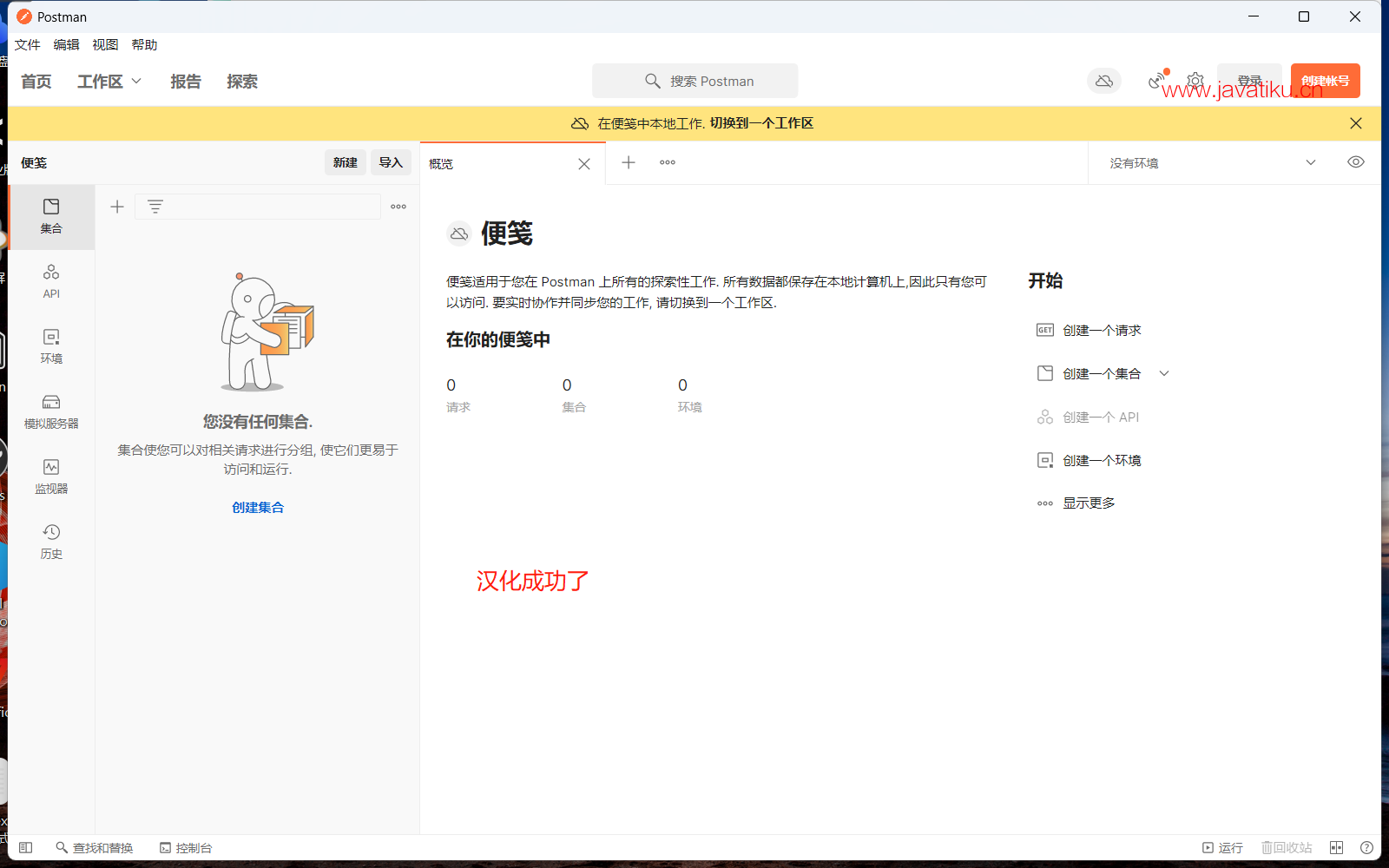Expand the 创建一个集合 chevron options
1389x868 pixels.
click(x=1164, y=373)
